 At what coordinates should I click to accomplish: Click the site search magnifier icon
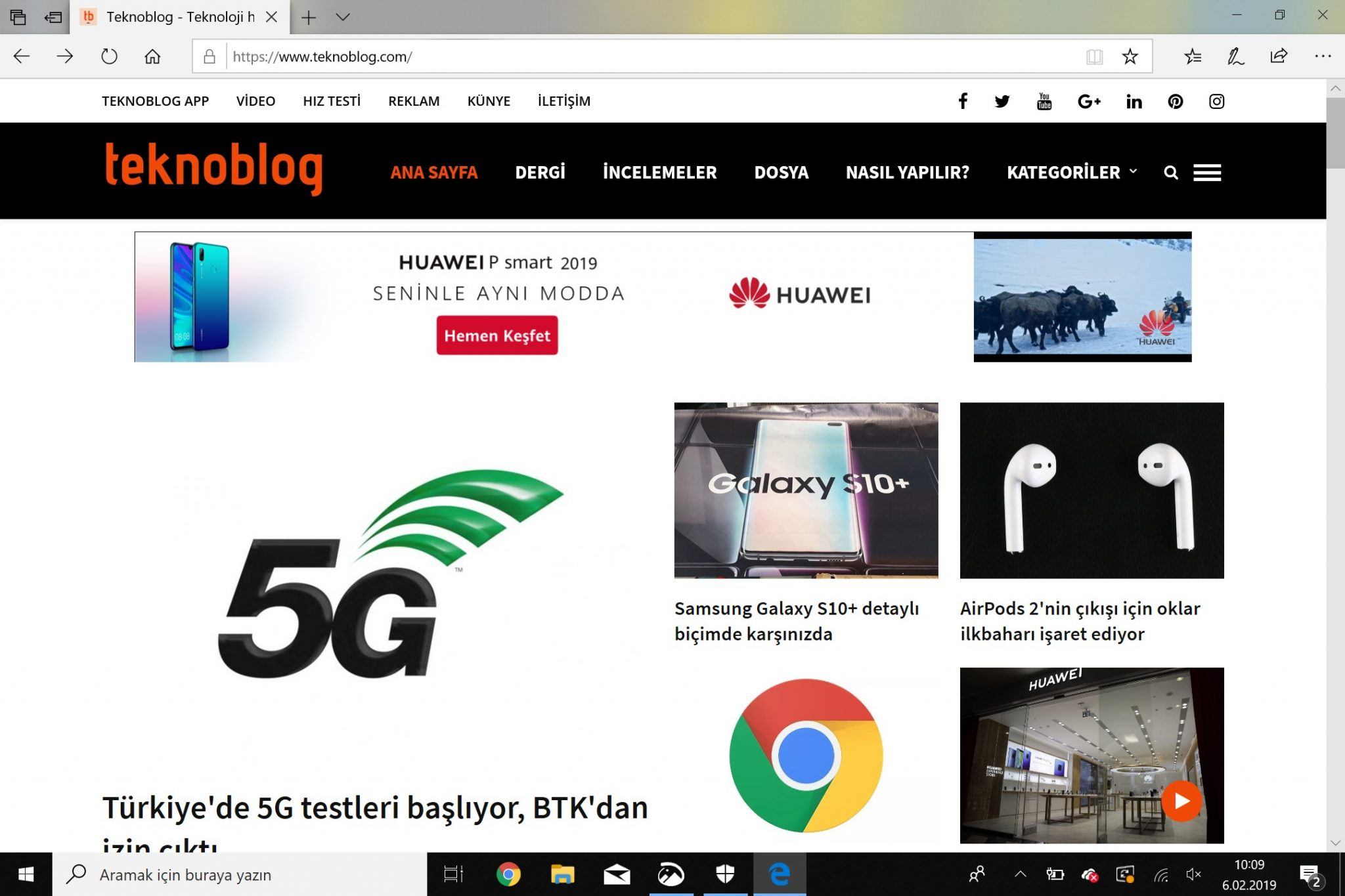tap(1171, 173)
